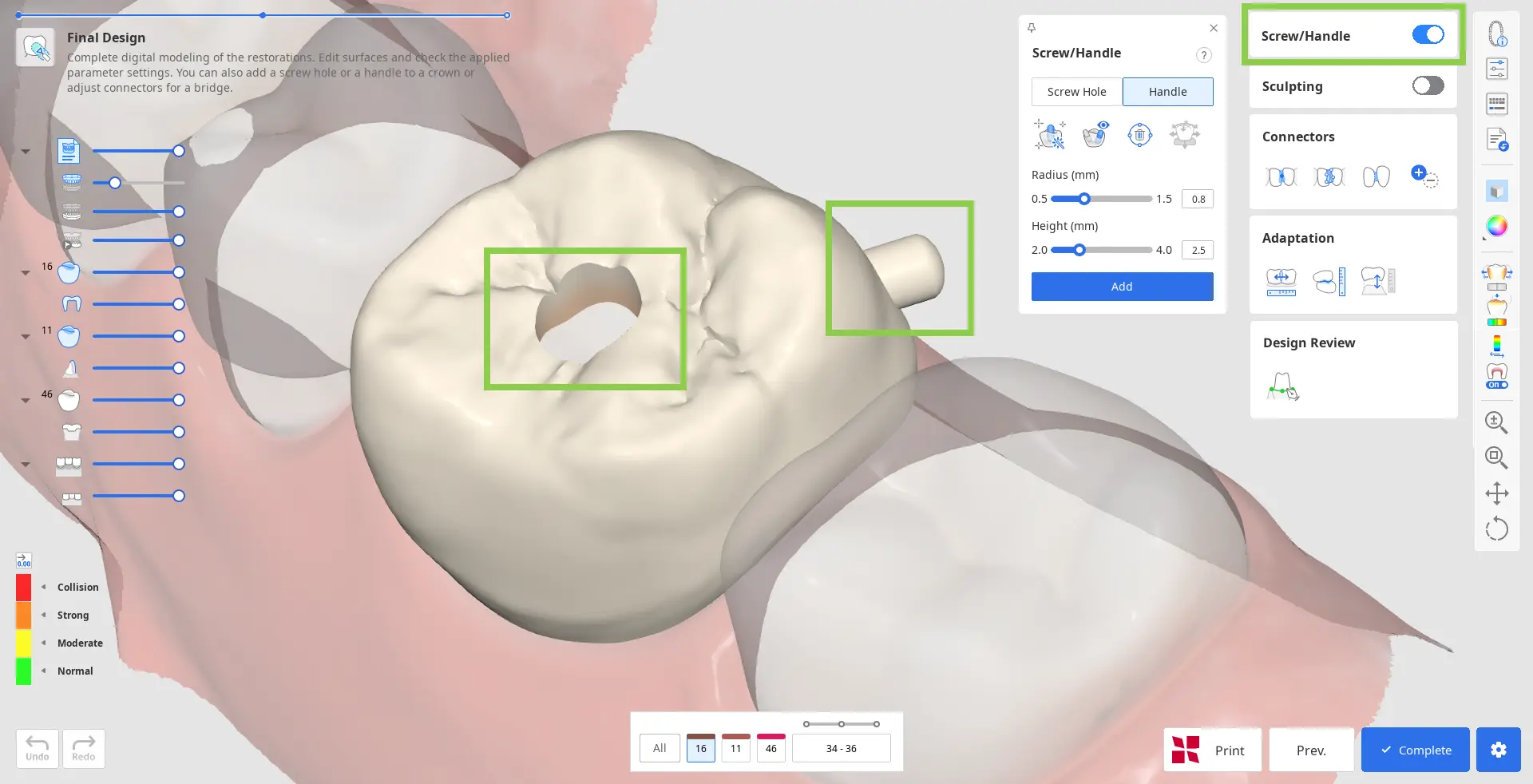The width and height of the screenshot is (1533, 784).
Task: Select tooth 46 in bottom selector
Action: pos(770,748)
